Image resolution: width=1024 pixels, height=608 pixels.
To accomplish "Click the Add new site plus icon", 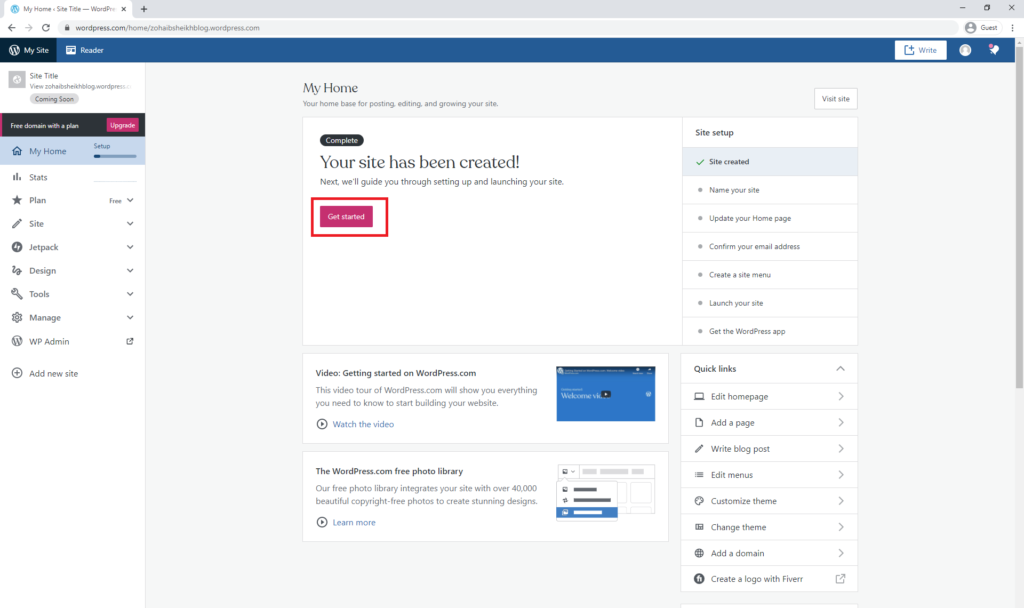I will 17,373.
